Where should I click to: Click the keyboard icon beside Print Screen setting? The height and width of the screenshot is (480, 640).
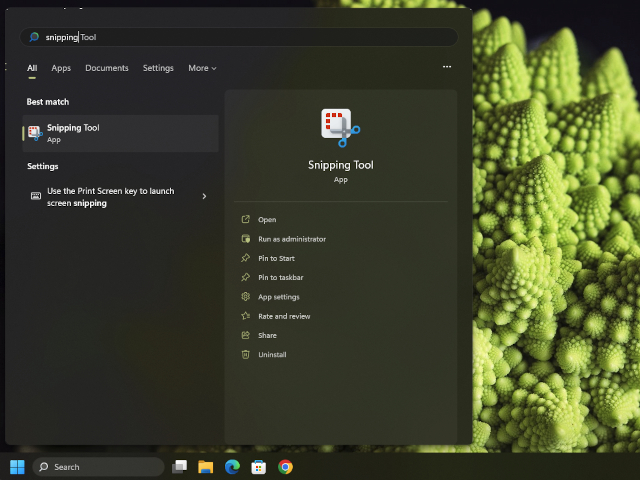pyautogui.click(x=36, y=196)
